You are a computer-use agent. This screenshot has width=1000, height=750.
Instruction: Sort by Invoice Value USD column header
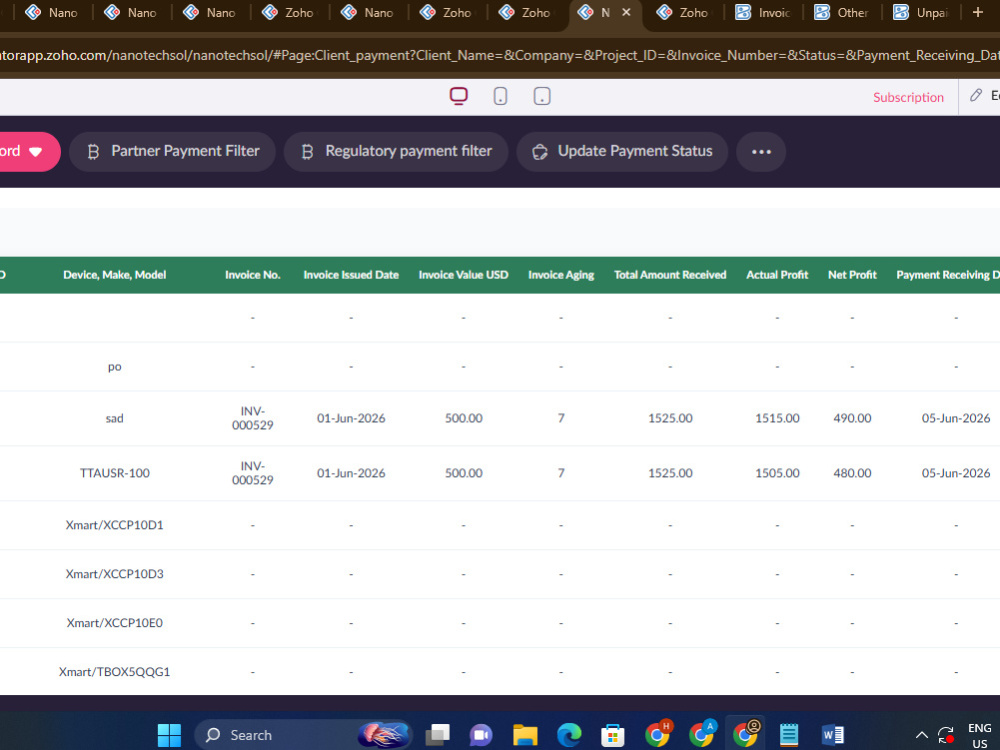tap(464, 275)
